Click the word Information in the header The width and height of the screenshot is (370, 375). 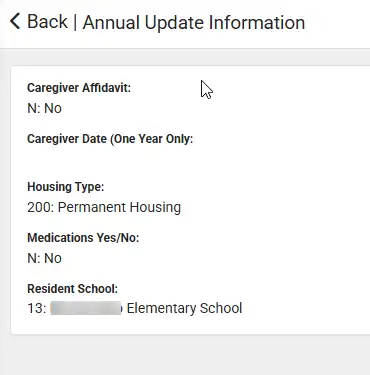point(257,22)
